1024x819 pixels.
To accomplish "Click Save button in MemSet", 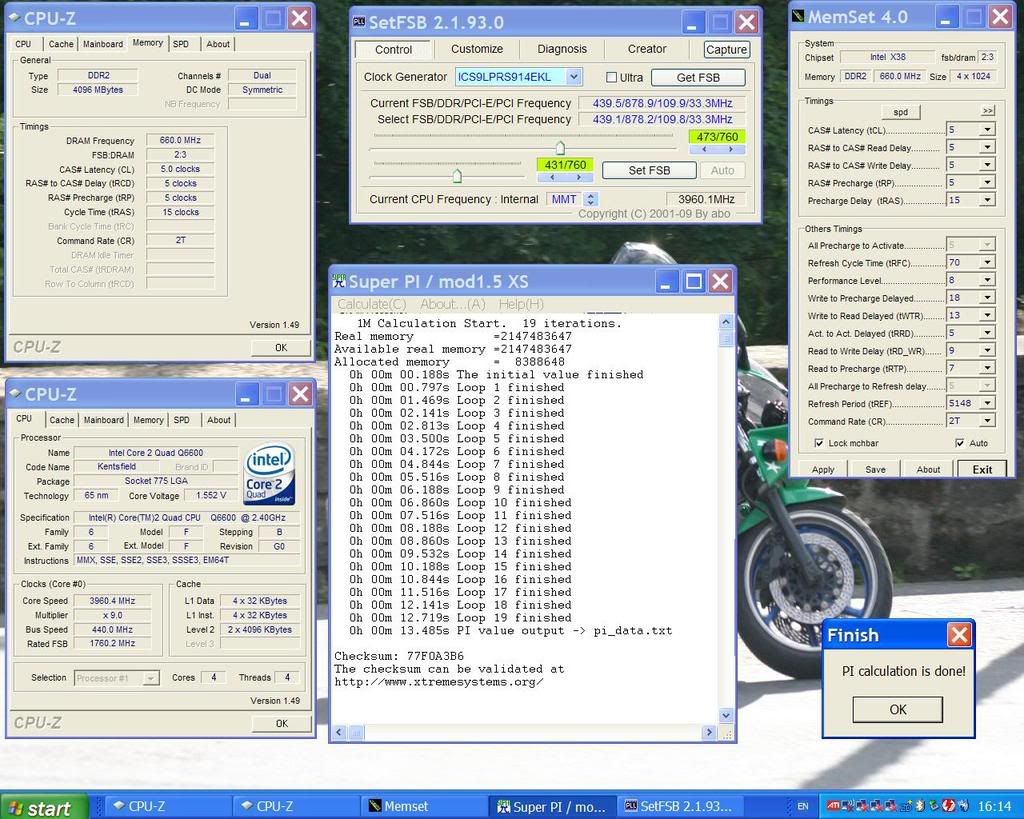I will click(875, 469).
